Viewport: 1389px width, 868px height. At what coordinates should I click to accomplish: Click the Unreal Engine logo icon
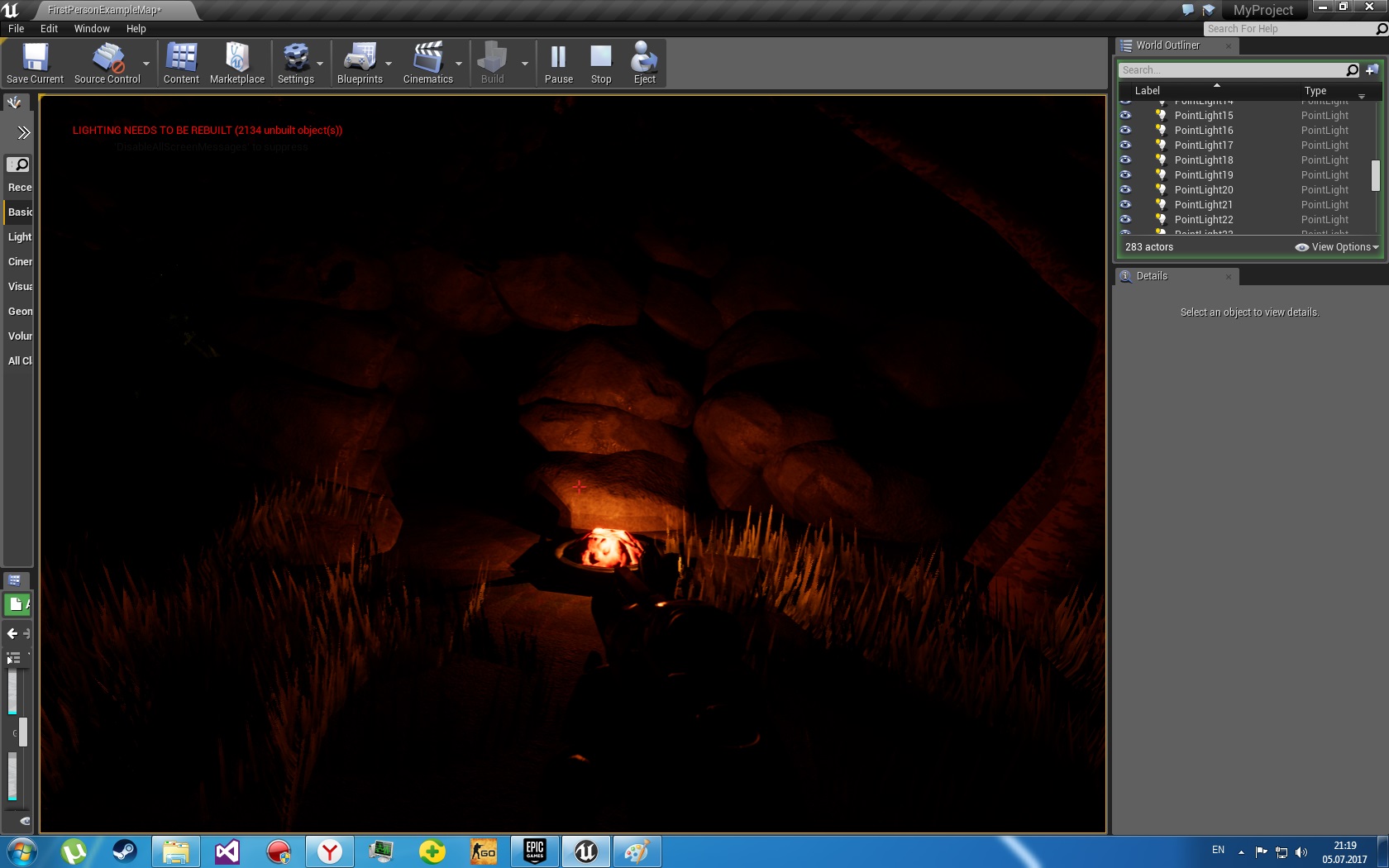point(11,10)
